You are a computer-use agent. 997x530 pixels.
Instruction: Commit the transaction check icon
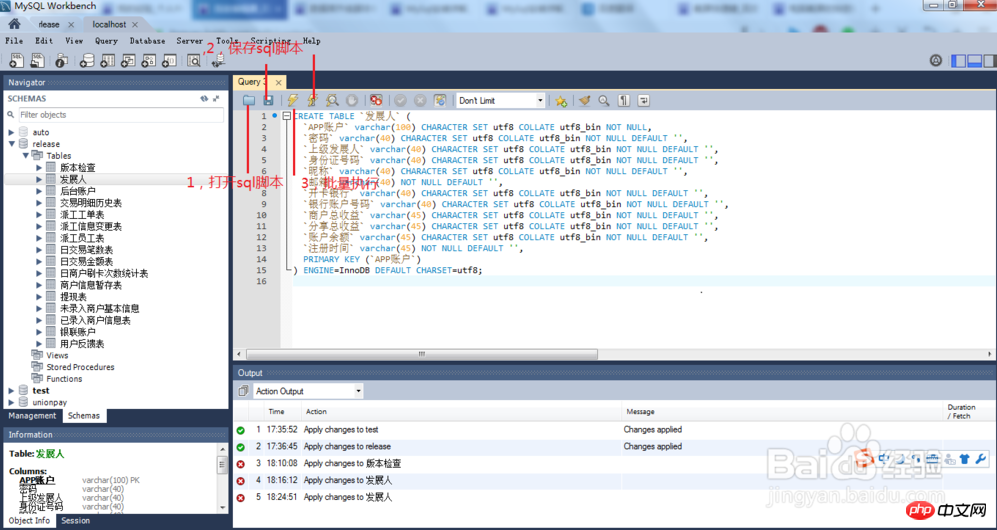click(401, 100)
